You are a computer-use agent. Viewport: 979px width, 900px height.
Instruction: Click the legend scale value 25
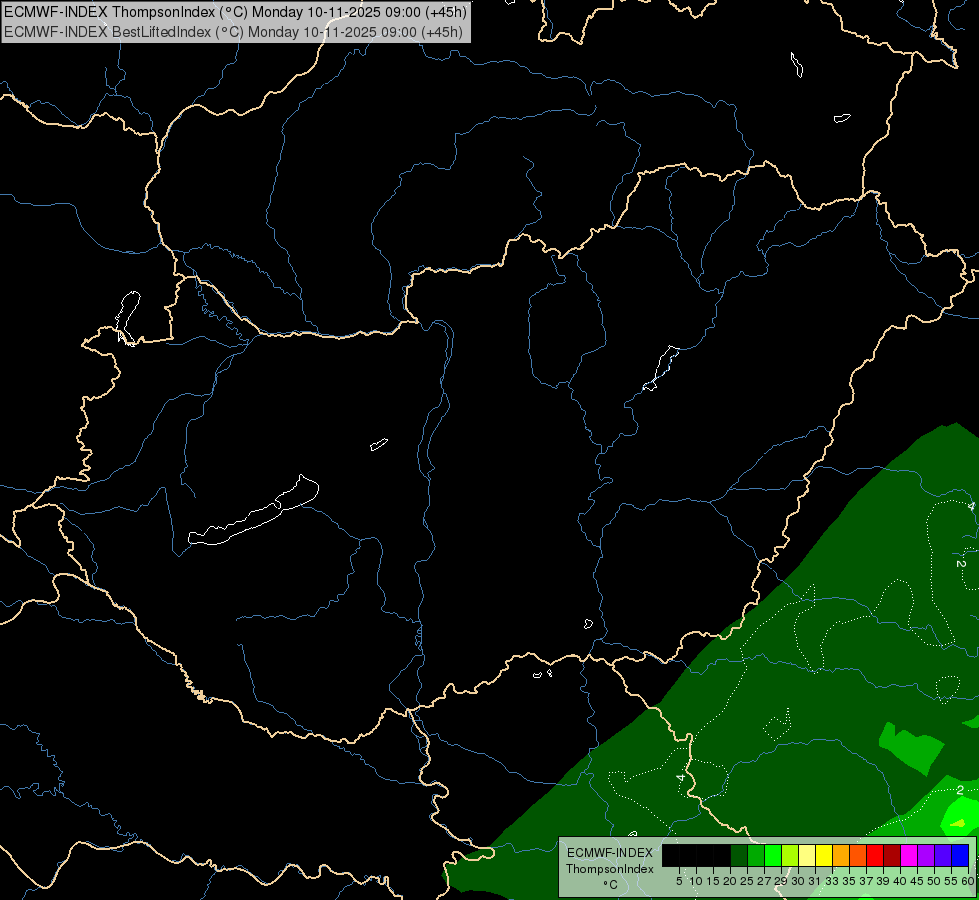(x=747, y=881)
